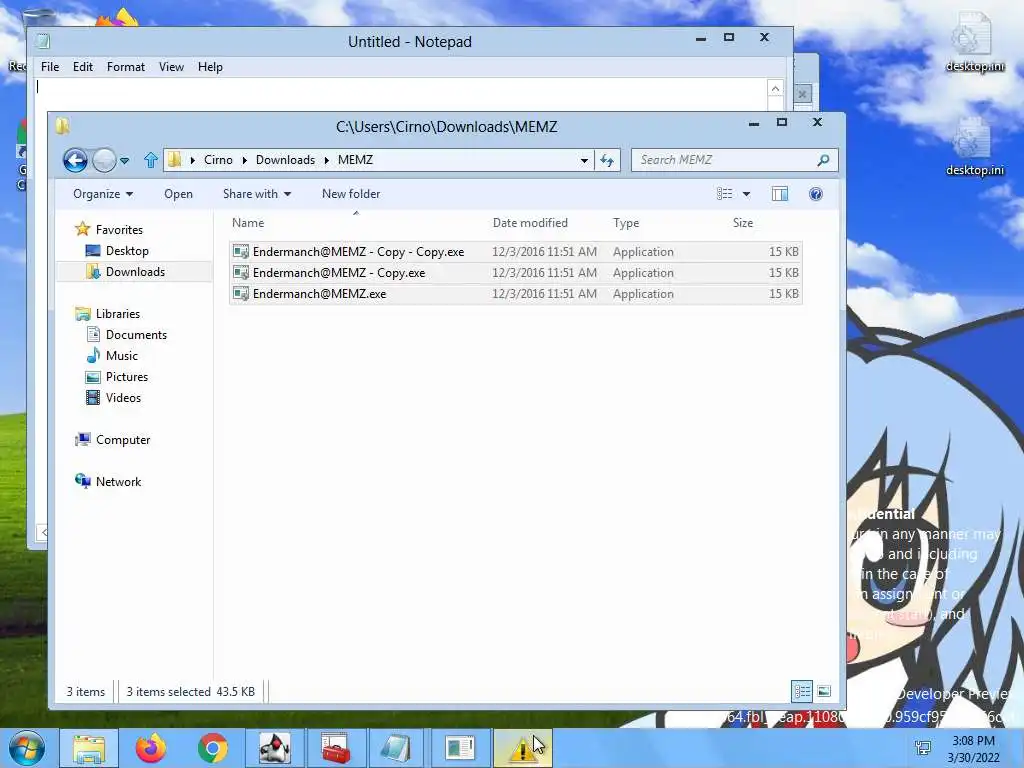The width and height of the screenshot is (1024, 768).
Task: Click inside the Notepad text area
Action: point(400,95)
